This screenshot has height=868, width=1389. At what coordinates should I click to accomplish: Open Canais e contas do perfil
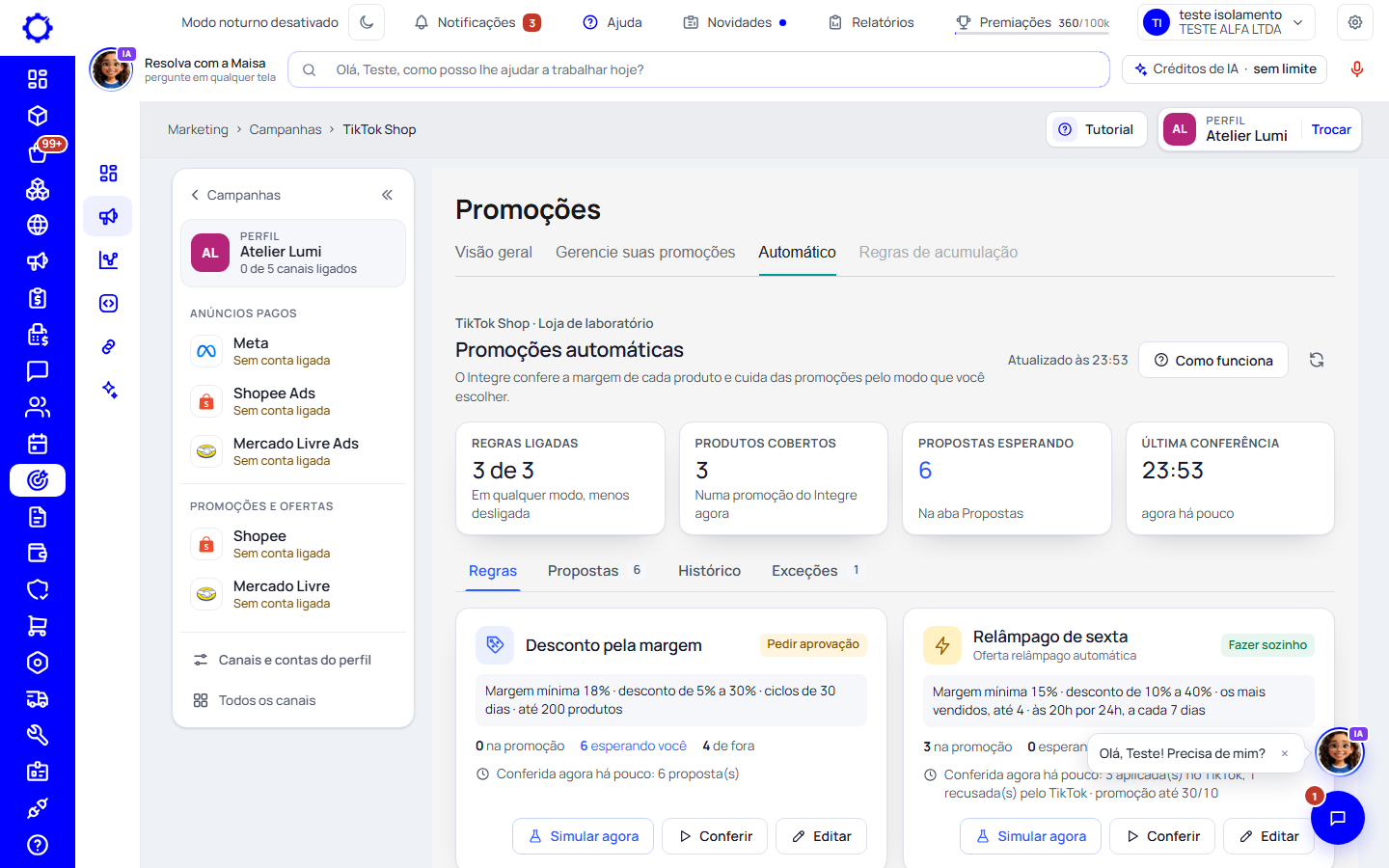click(x=293, y=660)
